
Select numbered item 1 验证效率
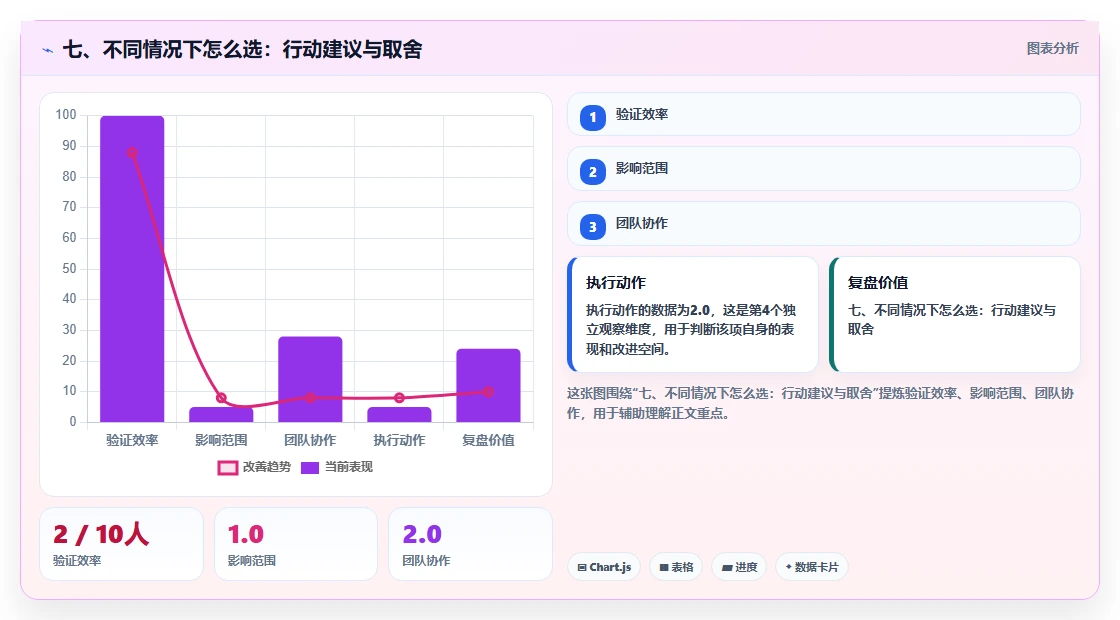pos(824,114)
